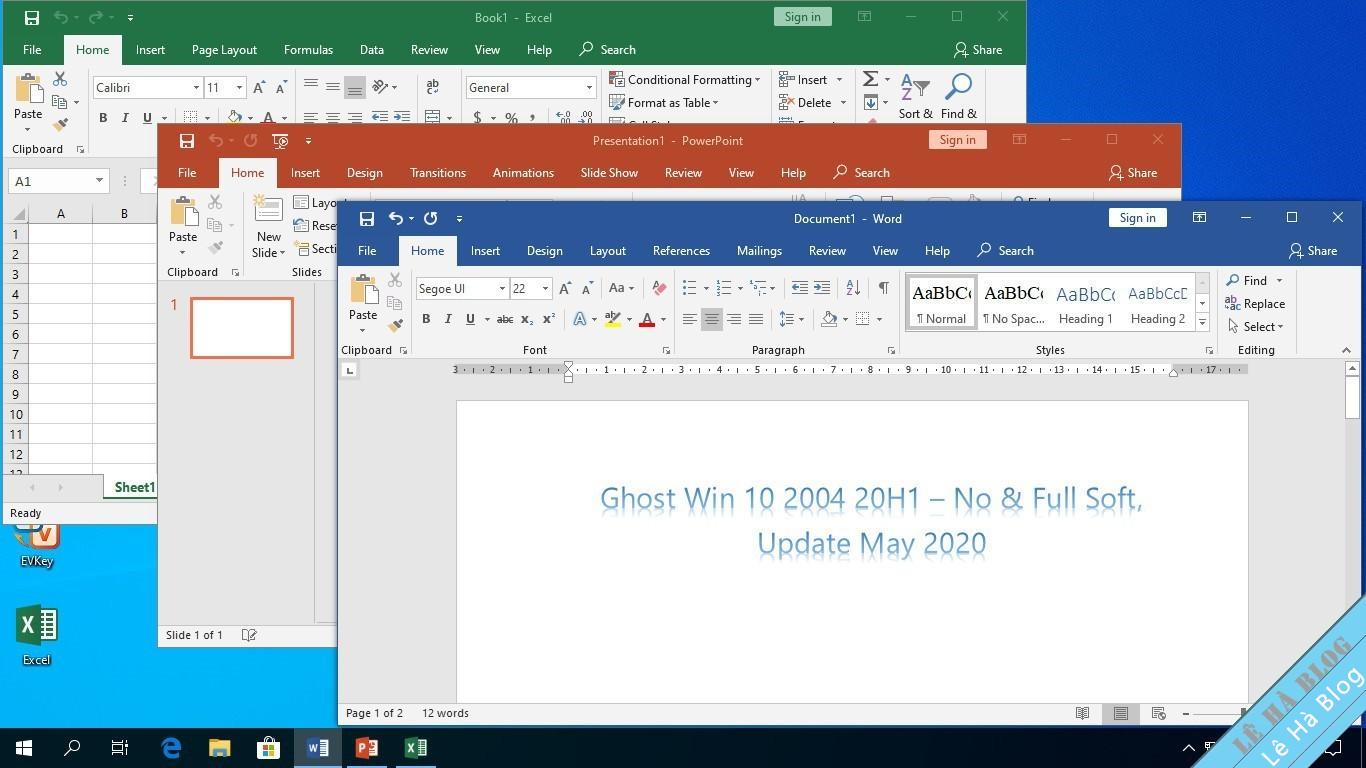Expand line spacing options in Word
Screen dimensions: 1366x768
pos(801,319)
